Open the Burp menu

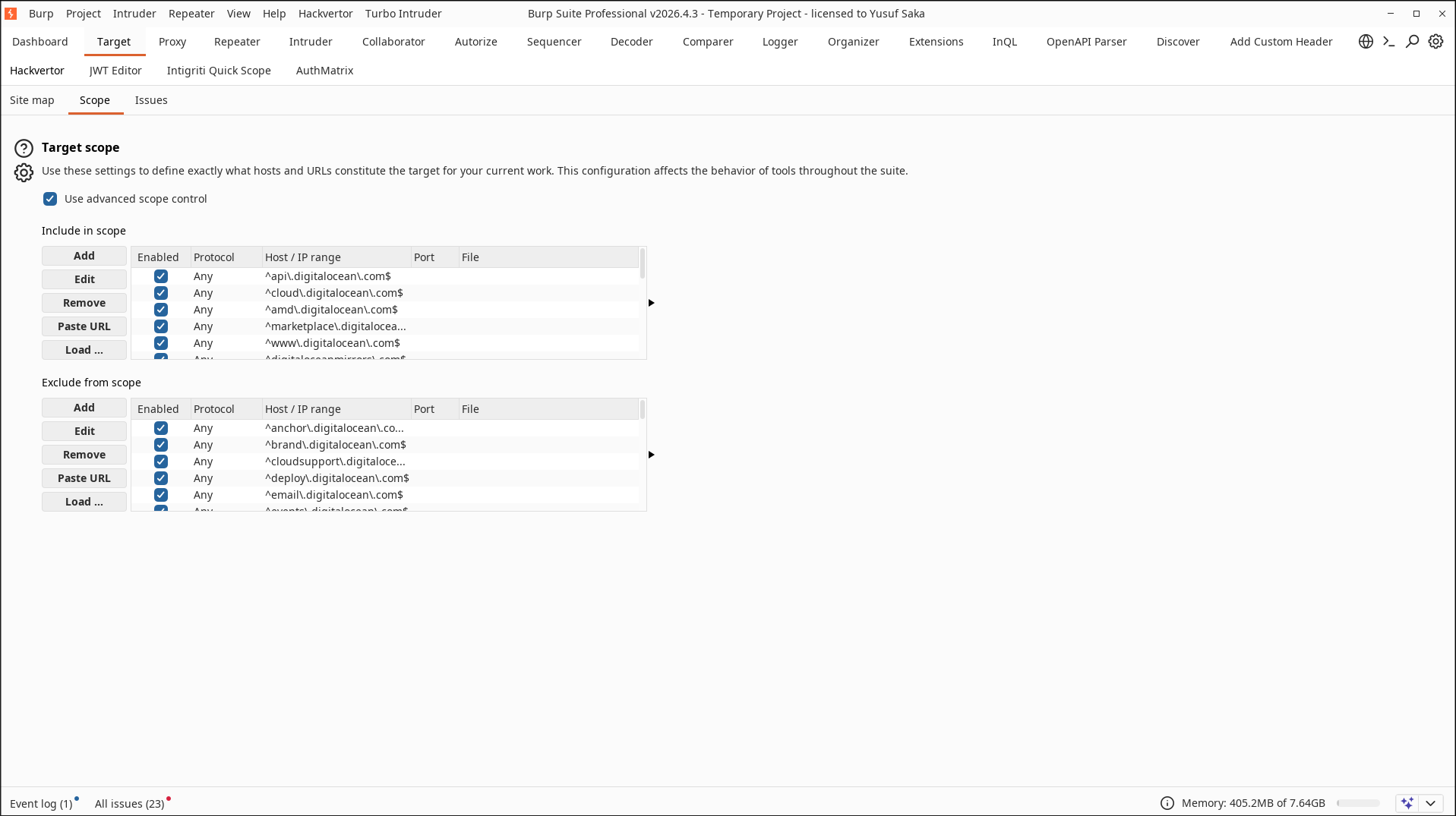coord(41,14)
